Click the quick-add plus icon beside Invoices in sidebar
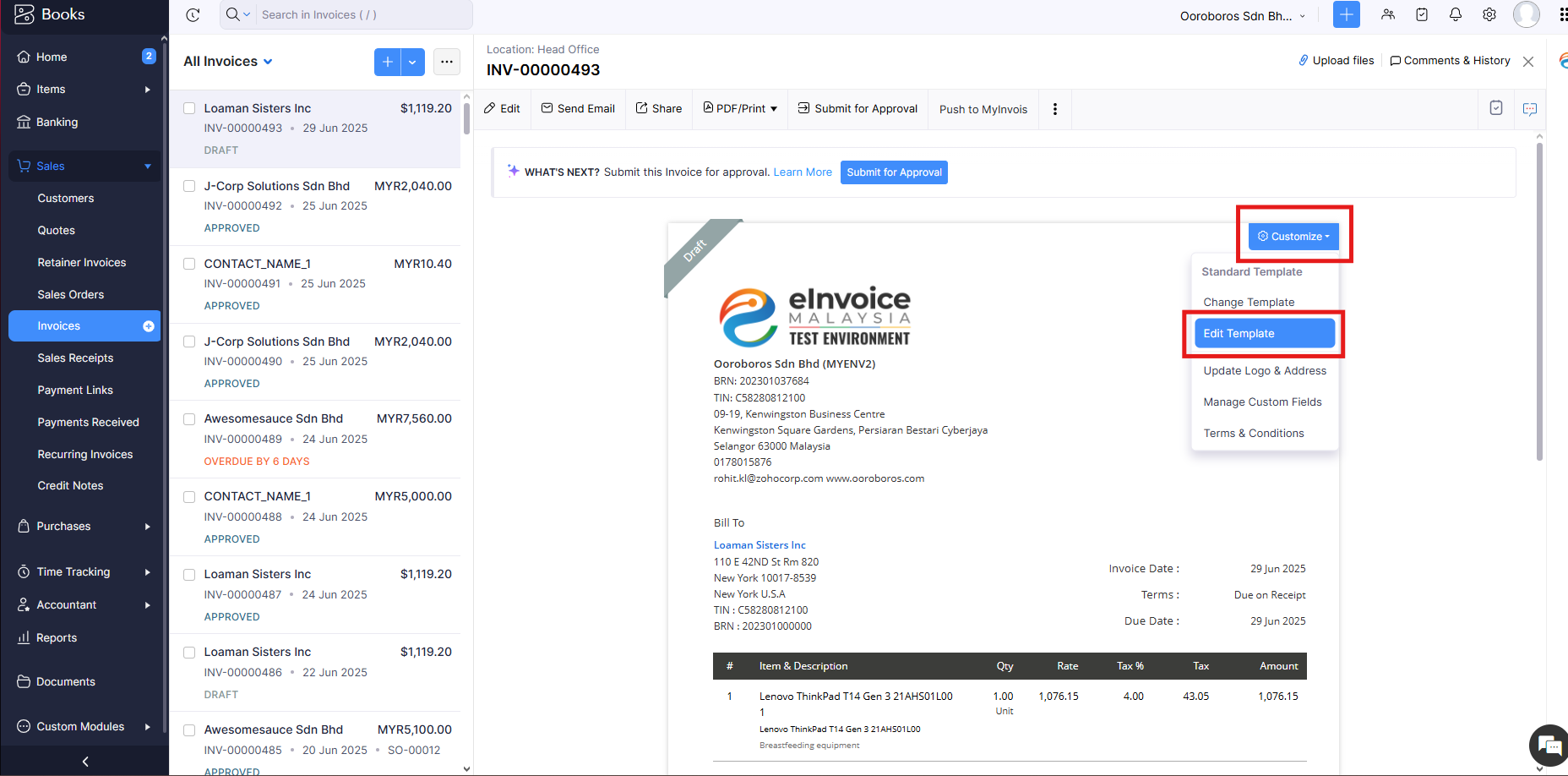1568x776 pixels. (x=149, y=326)
